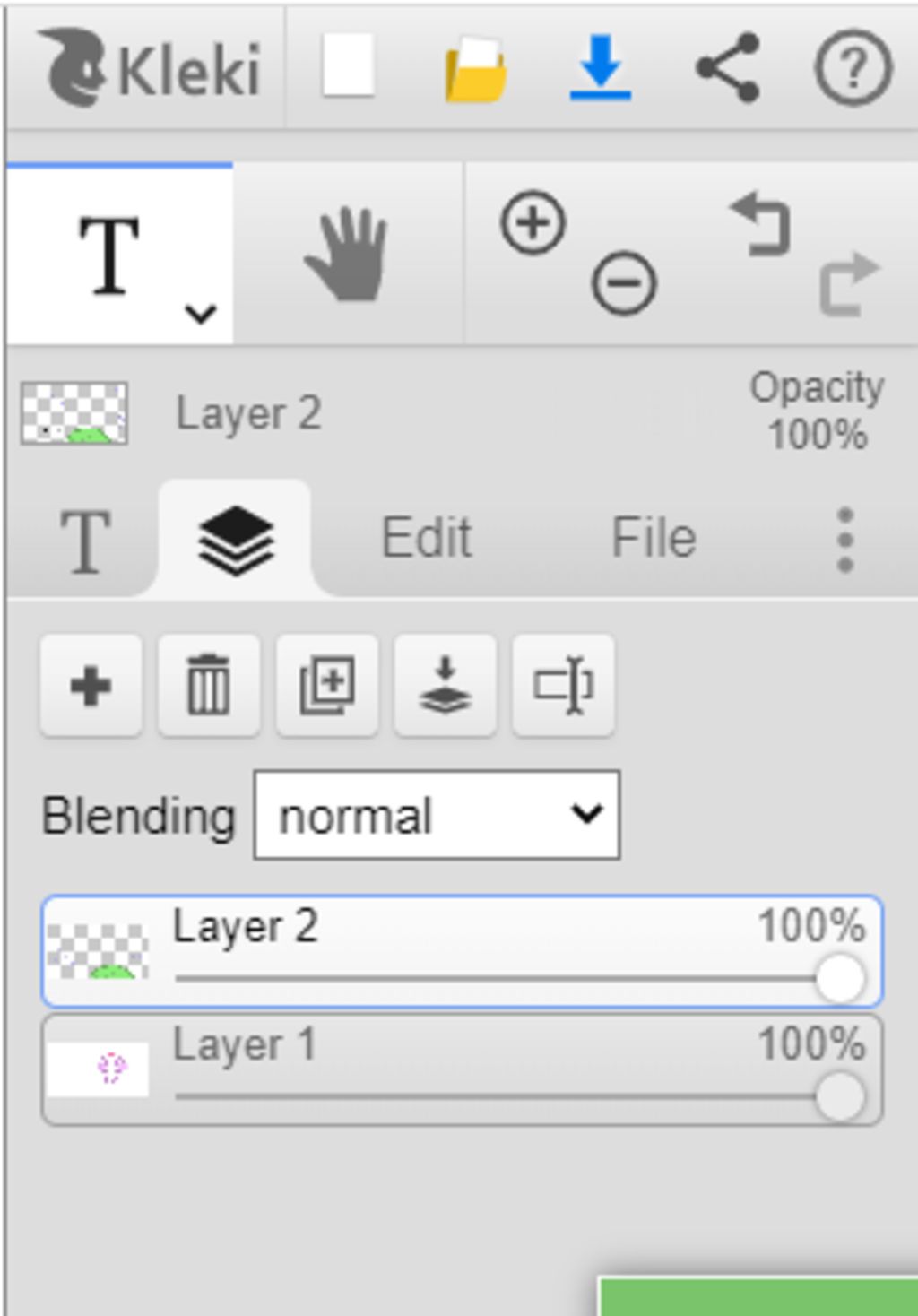This screenshot has height=1316, width=918.
Task: Open help via the question mark icon
Action: pos(853,68)
